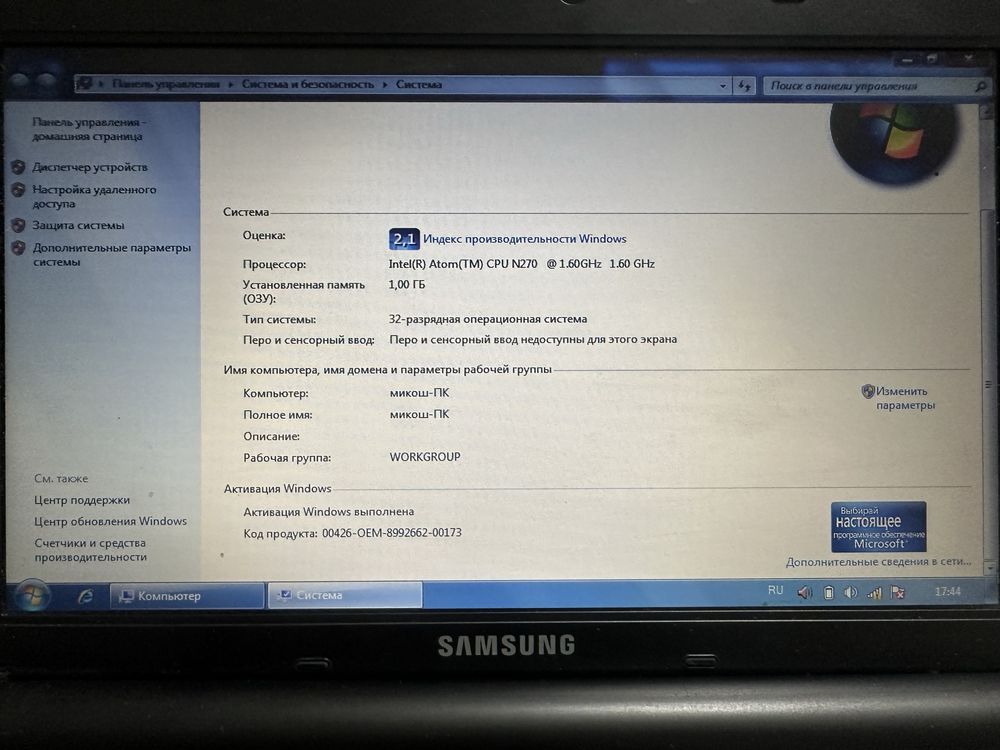Click the refresh button beside address bar
Screen dimensions: 1000x750
(x=744, y=85)
